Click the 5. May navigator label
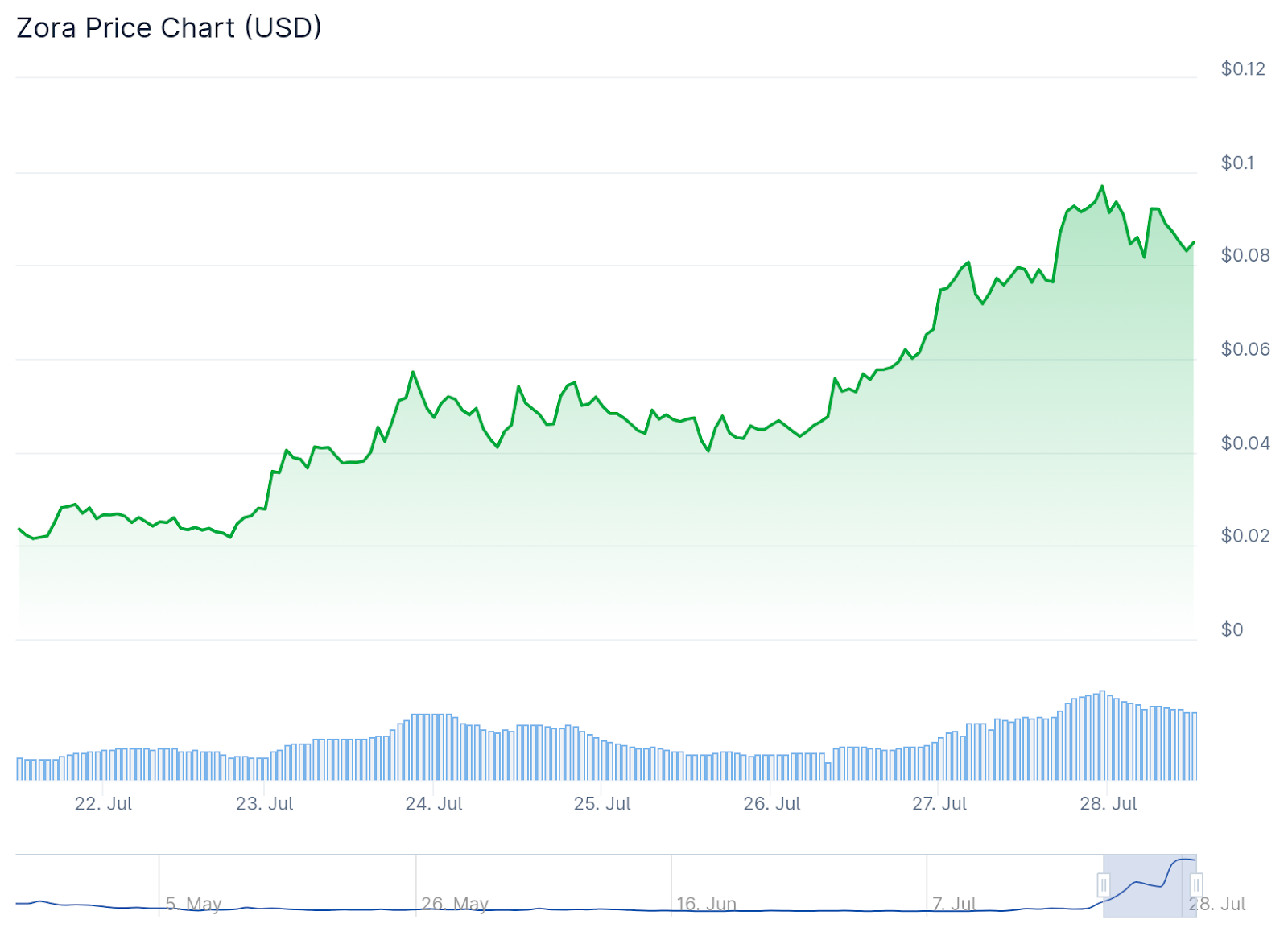 [x=193, y=904]
